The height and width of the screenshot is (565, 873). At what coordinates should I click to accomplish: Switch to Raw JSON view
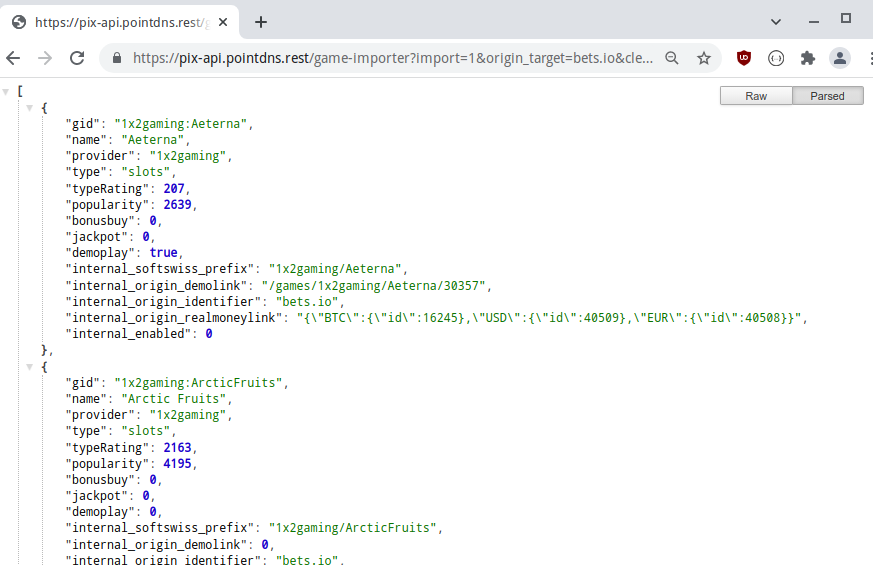coord(756,96)
